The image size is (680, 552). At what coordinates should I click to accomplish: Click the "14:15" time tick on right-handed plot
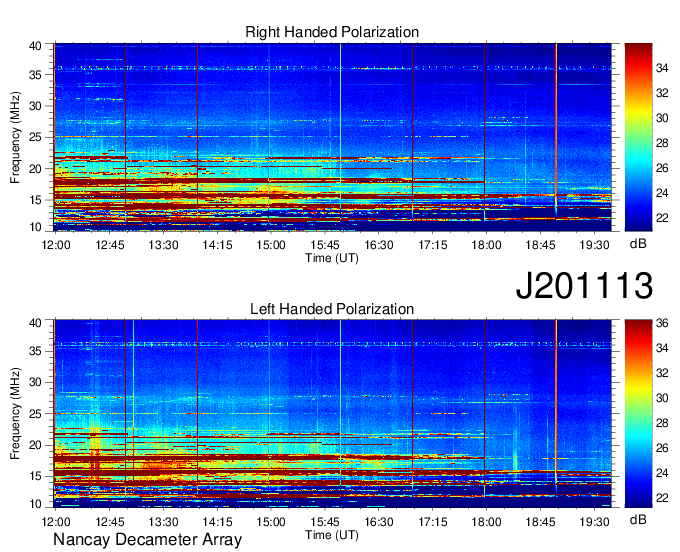pos(217,245)
